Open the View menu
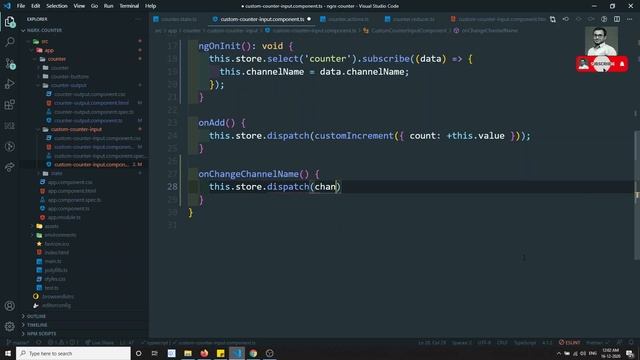The image size is (640, 360). tap(79, 6)
